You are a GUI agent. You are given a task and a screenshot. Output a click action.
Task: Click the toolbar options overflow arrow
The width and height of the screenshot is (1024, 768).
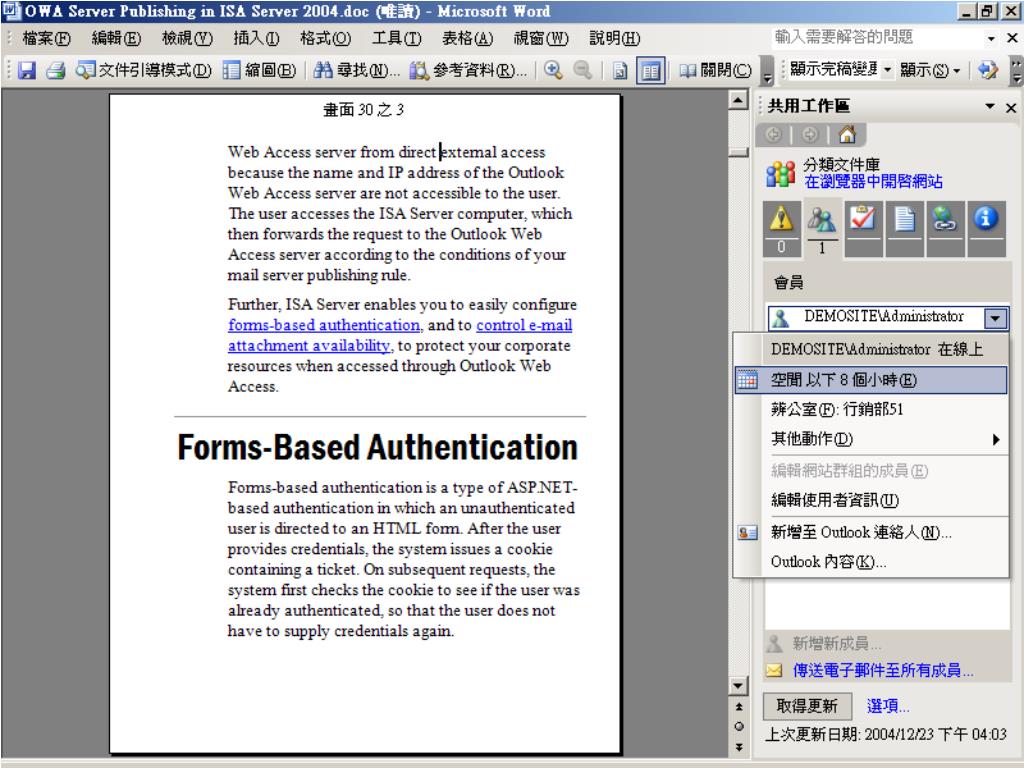768,71
